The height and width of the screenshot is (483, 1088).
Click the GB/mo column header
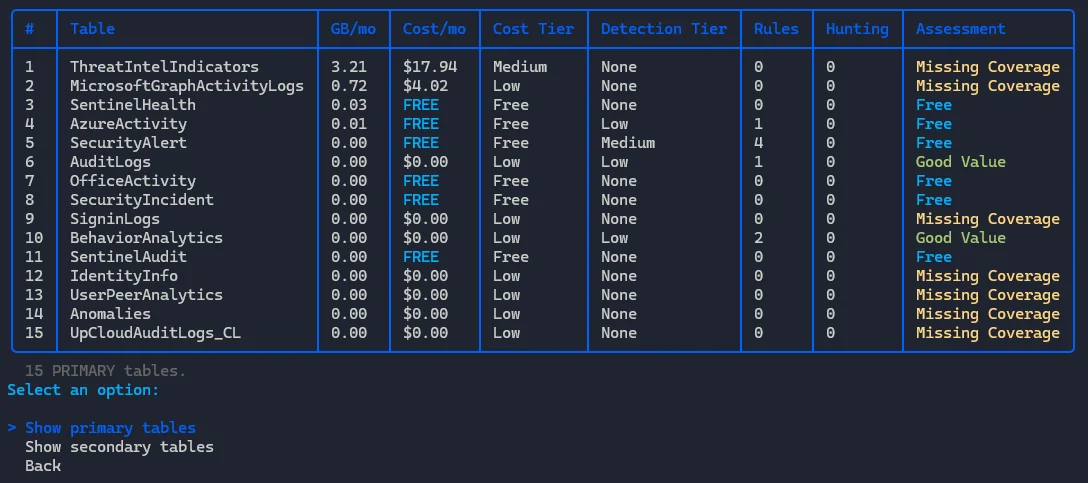click(353, 29)
